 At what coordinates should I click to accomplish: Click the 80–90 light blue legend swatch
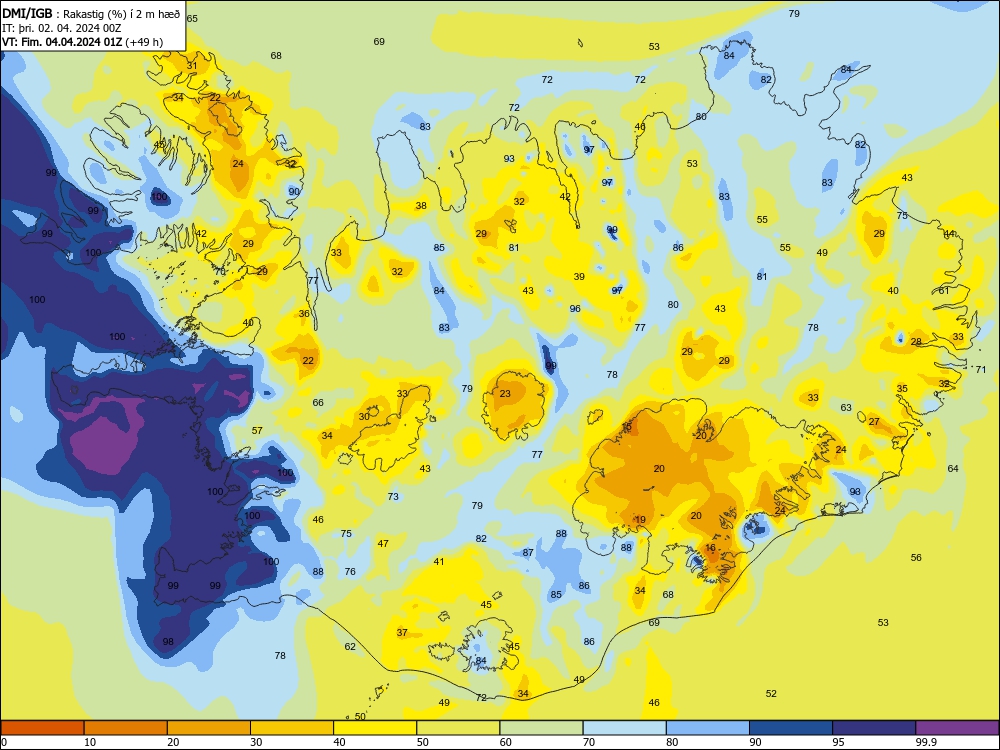(x=708, y=728)
